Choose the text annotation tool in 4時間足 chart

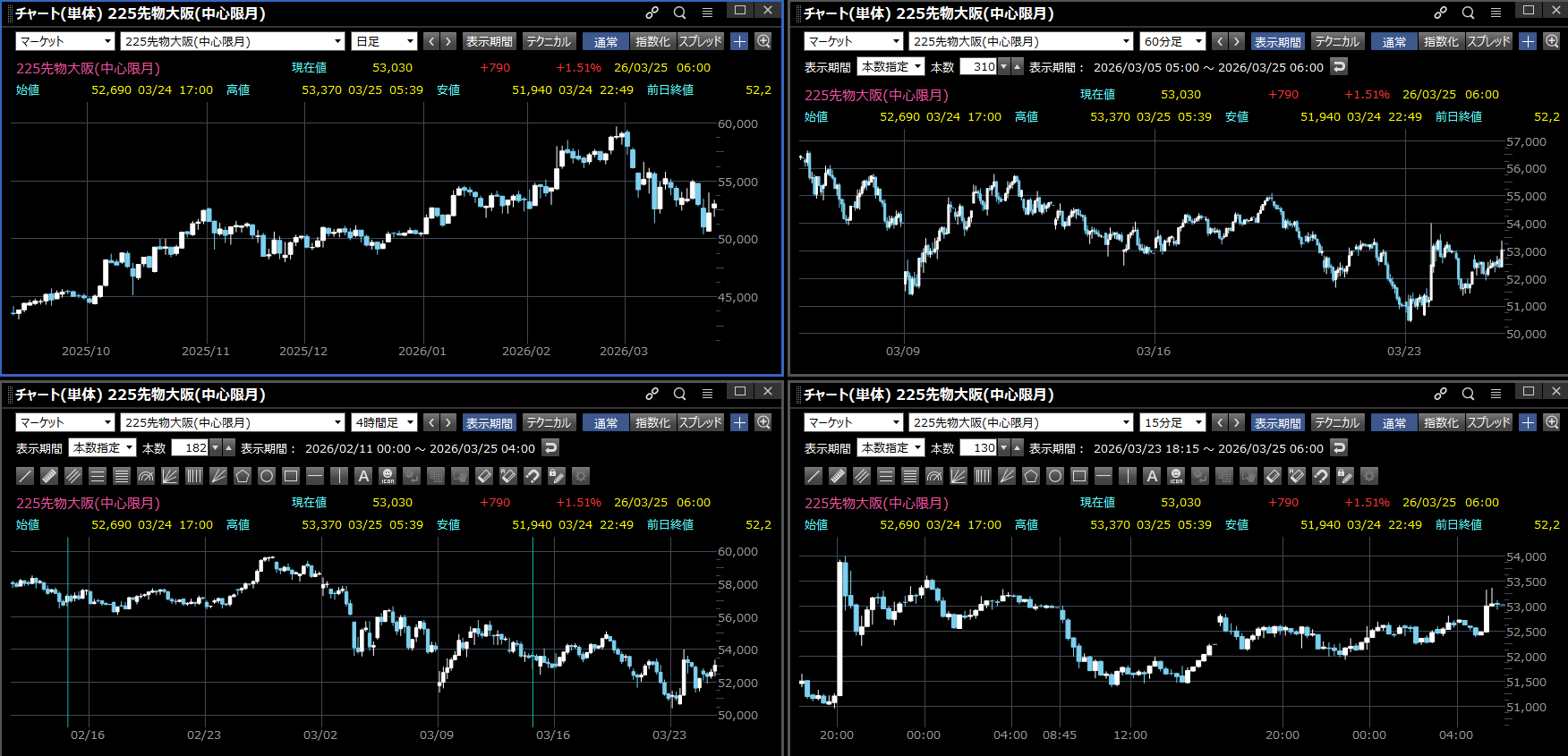click(x=363, y=476)
